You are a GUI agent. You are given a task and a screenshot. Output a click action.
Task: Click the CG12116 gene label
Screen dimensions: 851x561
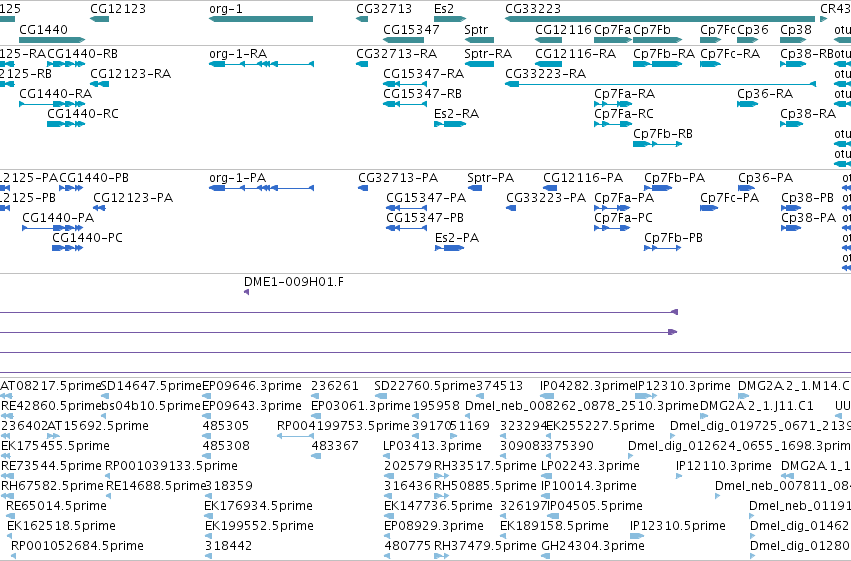coord(563,29)
